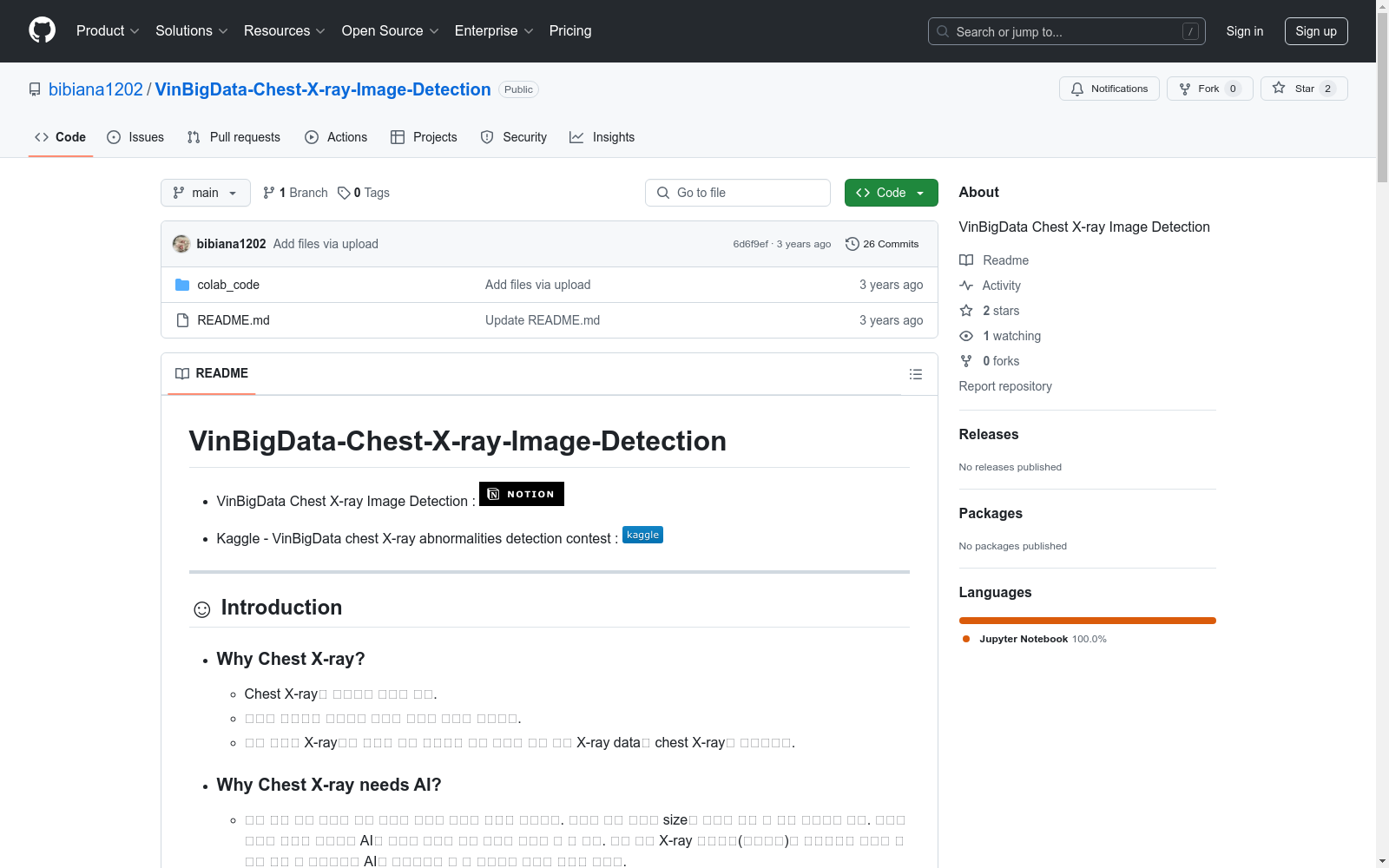Focus the Go to file input

coord(738,193)
